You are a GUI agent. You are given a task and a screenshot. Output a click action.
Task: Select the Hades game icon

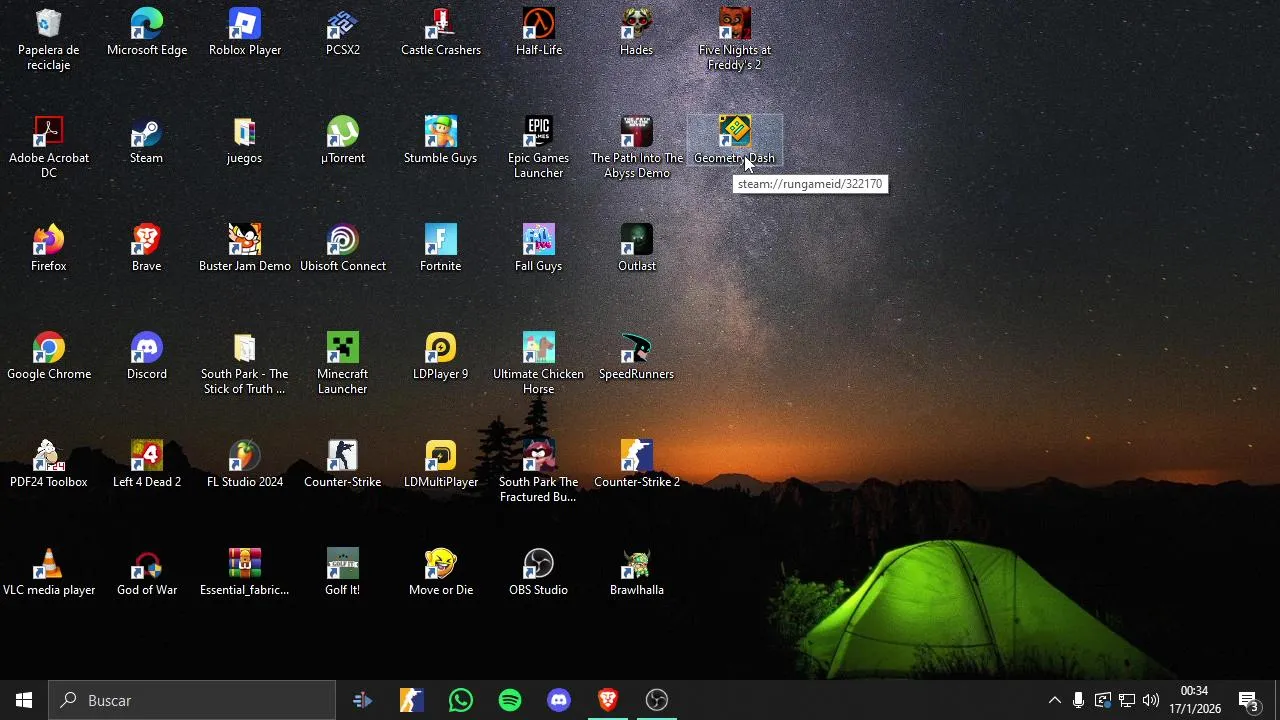636,33
